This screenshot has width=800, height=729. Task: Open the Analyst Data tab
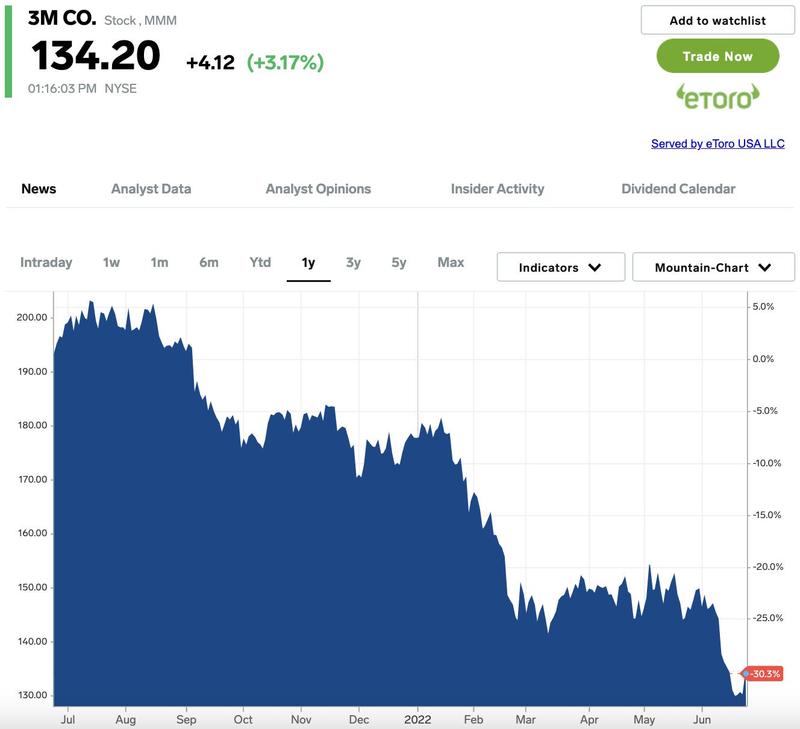[151, 189]
